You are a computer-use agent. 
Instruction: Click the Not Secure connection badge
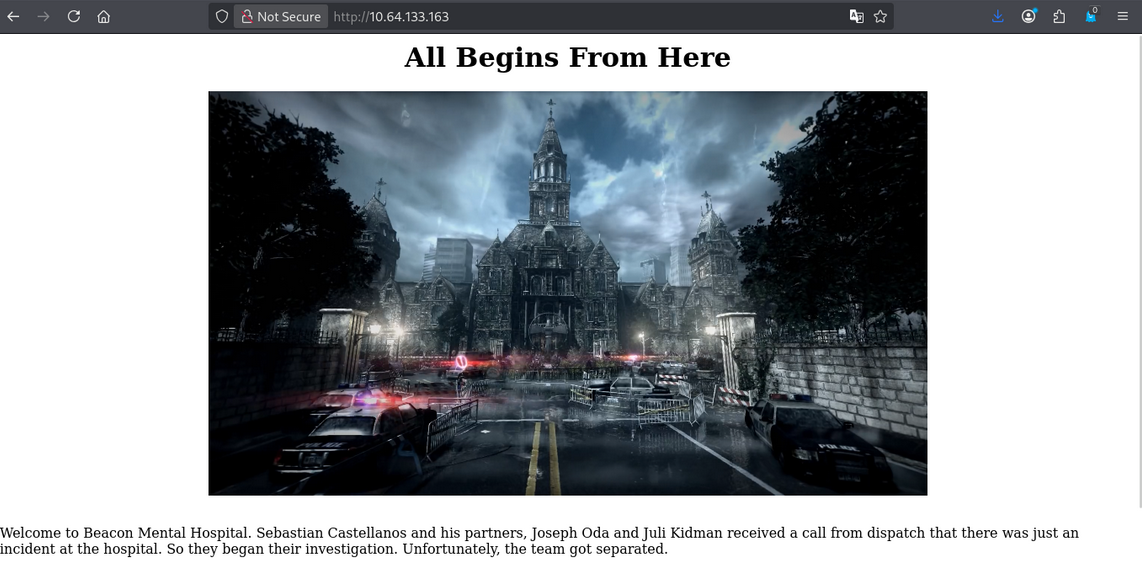coord(280,17)
